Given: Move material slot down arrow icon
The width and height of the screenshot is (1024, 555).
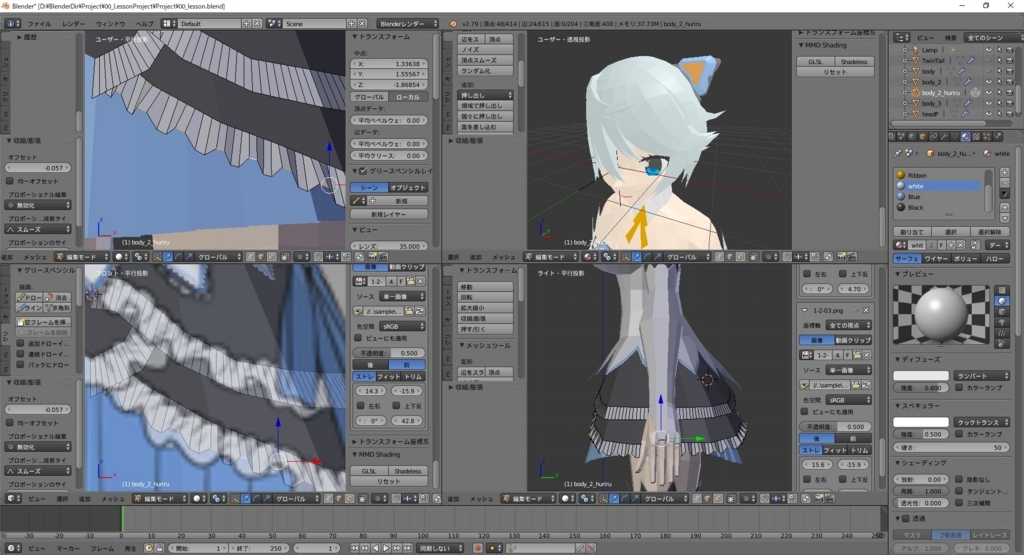Looking at the screenshot, I should pyautogui.click(x=1004, y=218).
